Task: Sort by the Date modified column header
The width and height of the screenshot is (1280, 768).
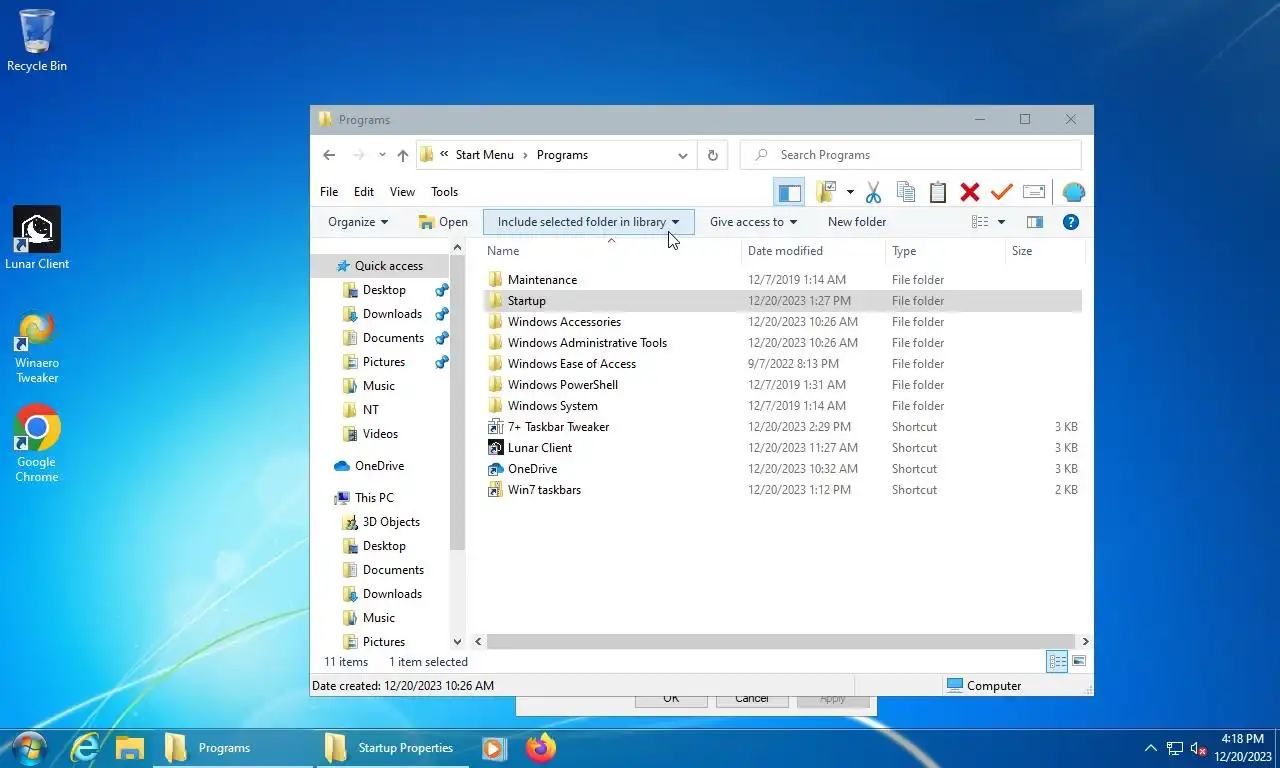Action: click(x=814, y=251)
